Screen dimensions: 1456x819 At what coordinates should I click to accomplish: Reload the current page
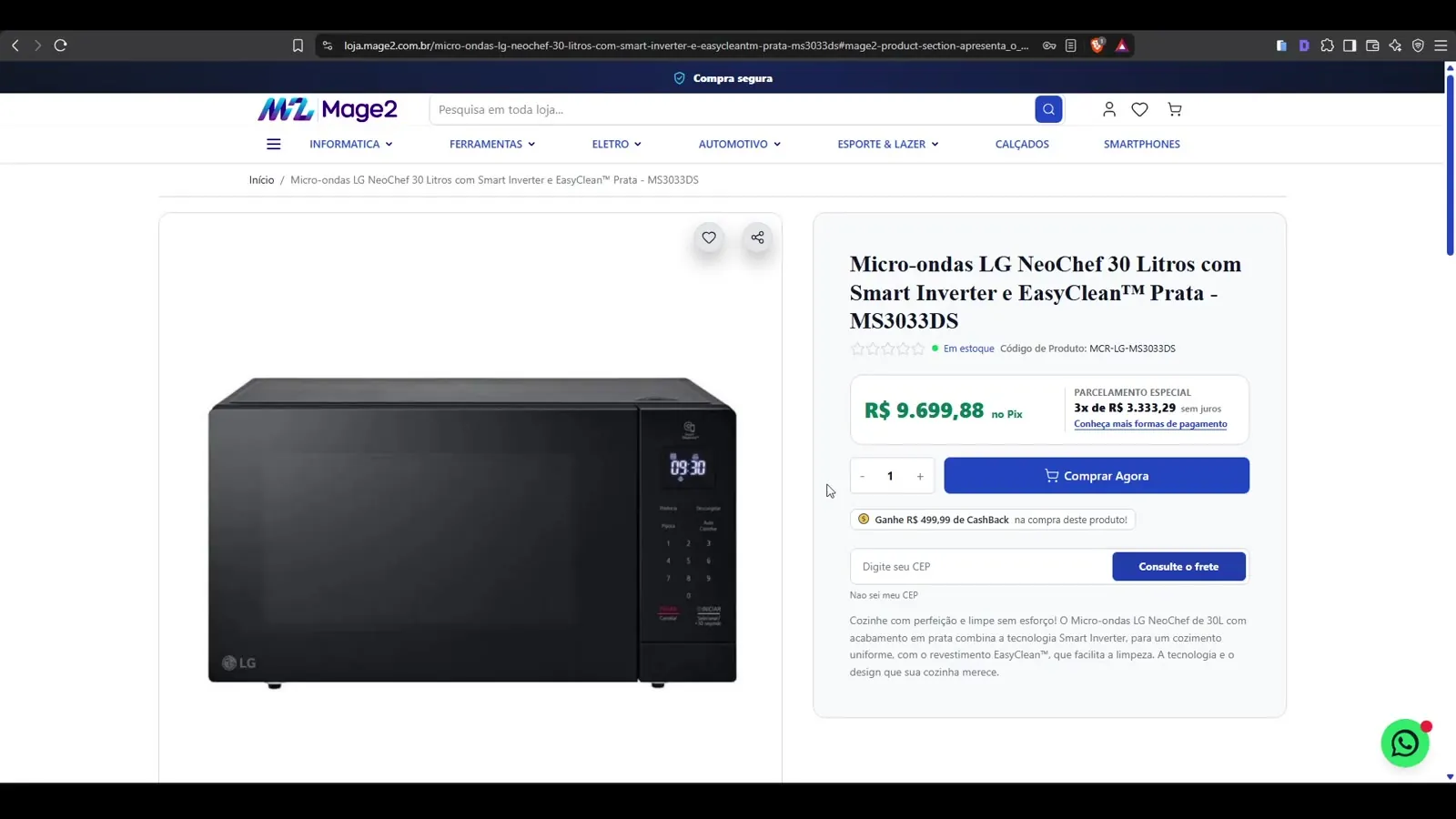coord(61,45)
